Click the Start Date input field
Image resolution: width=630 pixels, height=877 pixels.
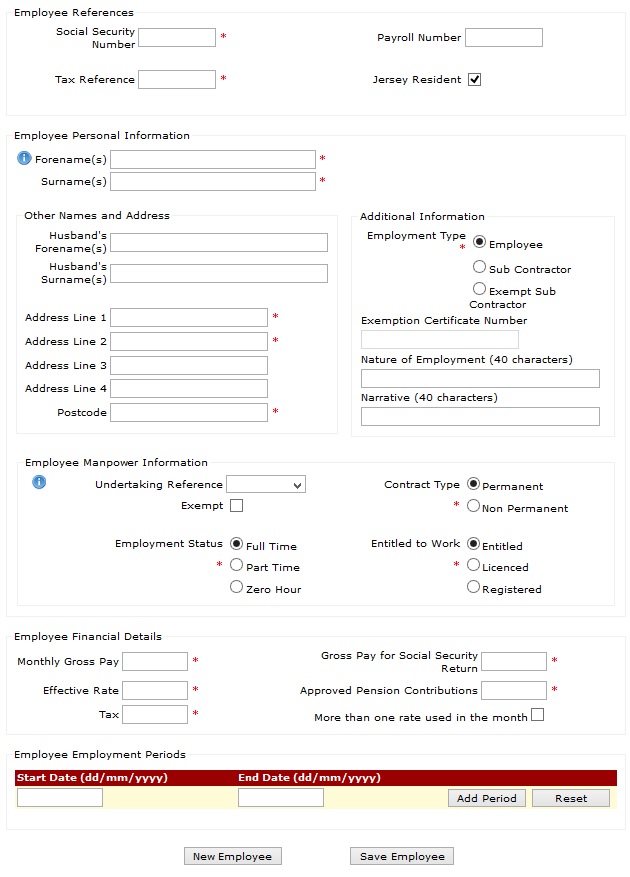[x=60, y=798]
